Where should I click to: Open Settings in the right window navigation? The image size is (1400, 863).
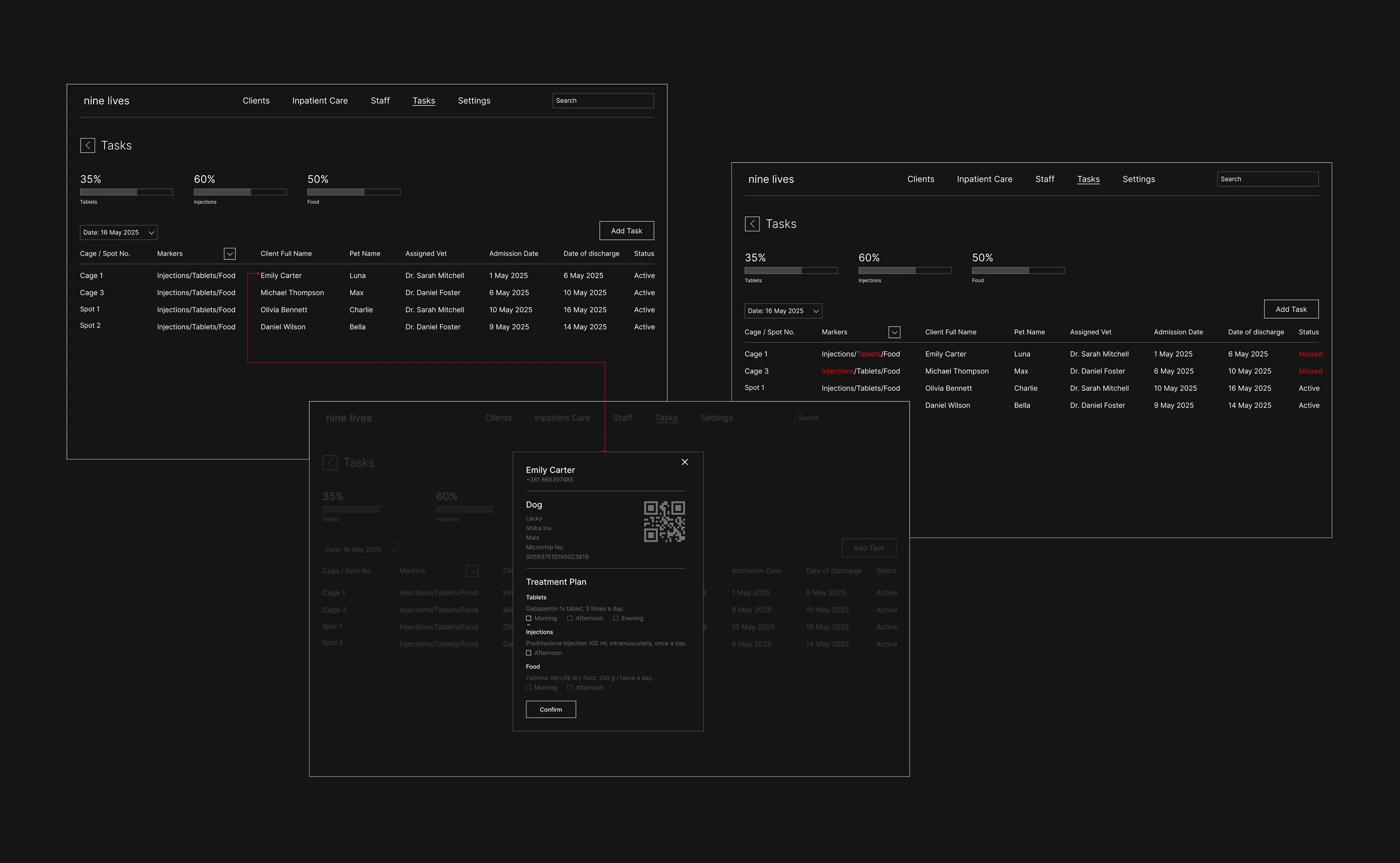tap(1139, 179)
